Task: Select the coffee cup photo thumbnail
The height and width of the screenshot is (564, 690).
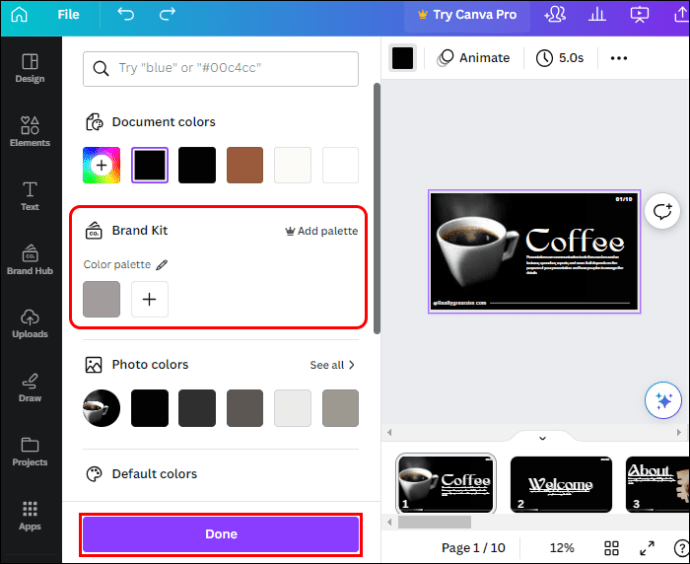Action: pyautogui.click(x=101, y=408)
